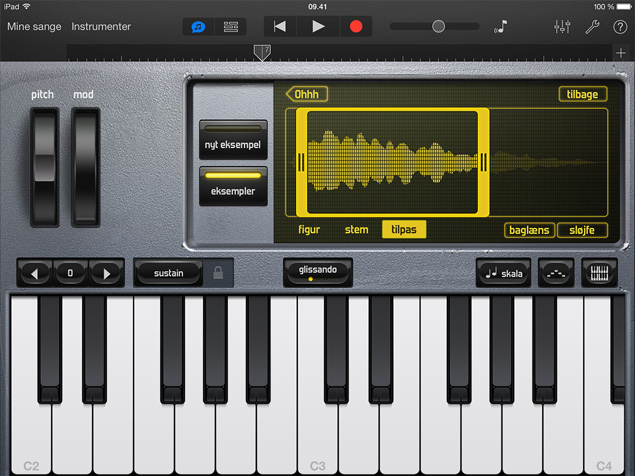
Task: Add a song section with plus
Action: tap(621, 53)
